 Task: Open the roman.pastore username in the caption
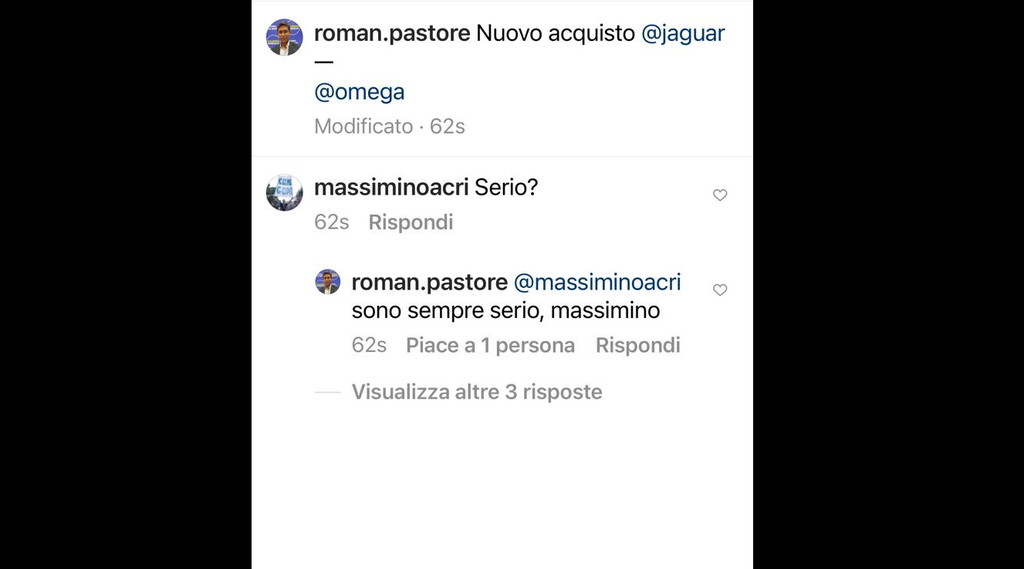pos(392,33)
